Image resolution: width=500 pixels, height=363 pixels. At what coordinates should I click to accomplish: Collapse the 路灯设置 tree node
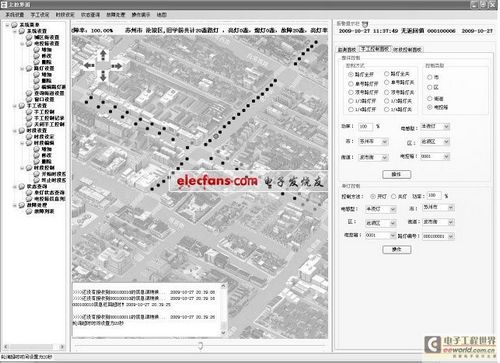[22, 69]
